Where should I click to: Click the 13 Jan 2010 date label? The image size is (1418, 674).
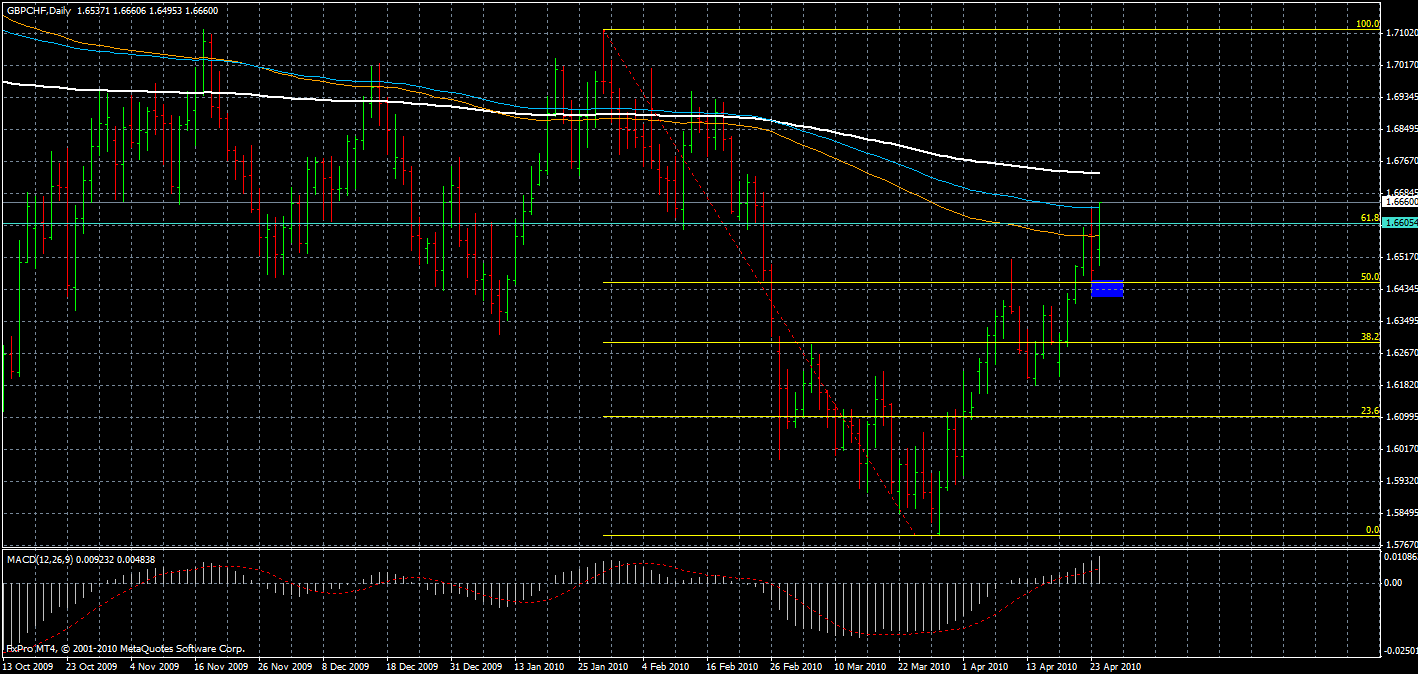(540, 666)
